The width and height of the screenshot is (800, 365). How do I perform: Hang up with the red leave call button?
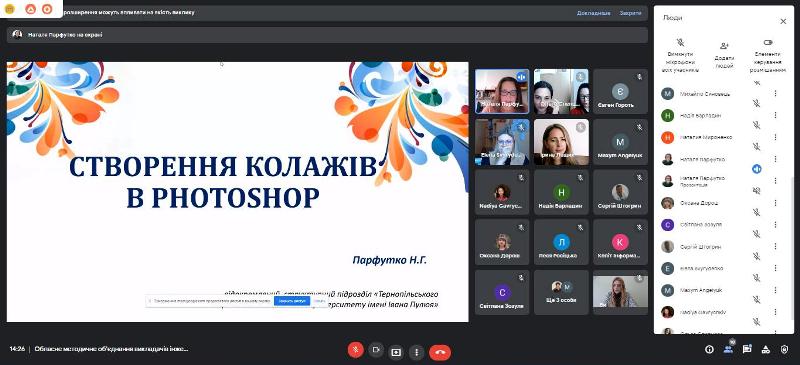pos(440,352)
